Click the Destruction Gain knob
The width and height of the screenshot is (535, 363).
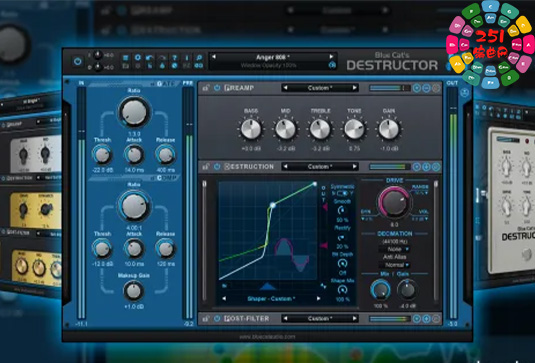pyautogui.click(x=407, y=290)
